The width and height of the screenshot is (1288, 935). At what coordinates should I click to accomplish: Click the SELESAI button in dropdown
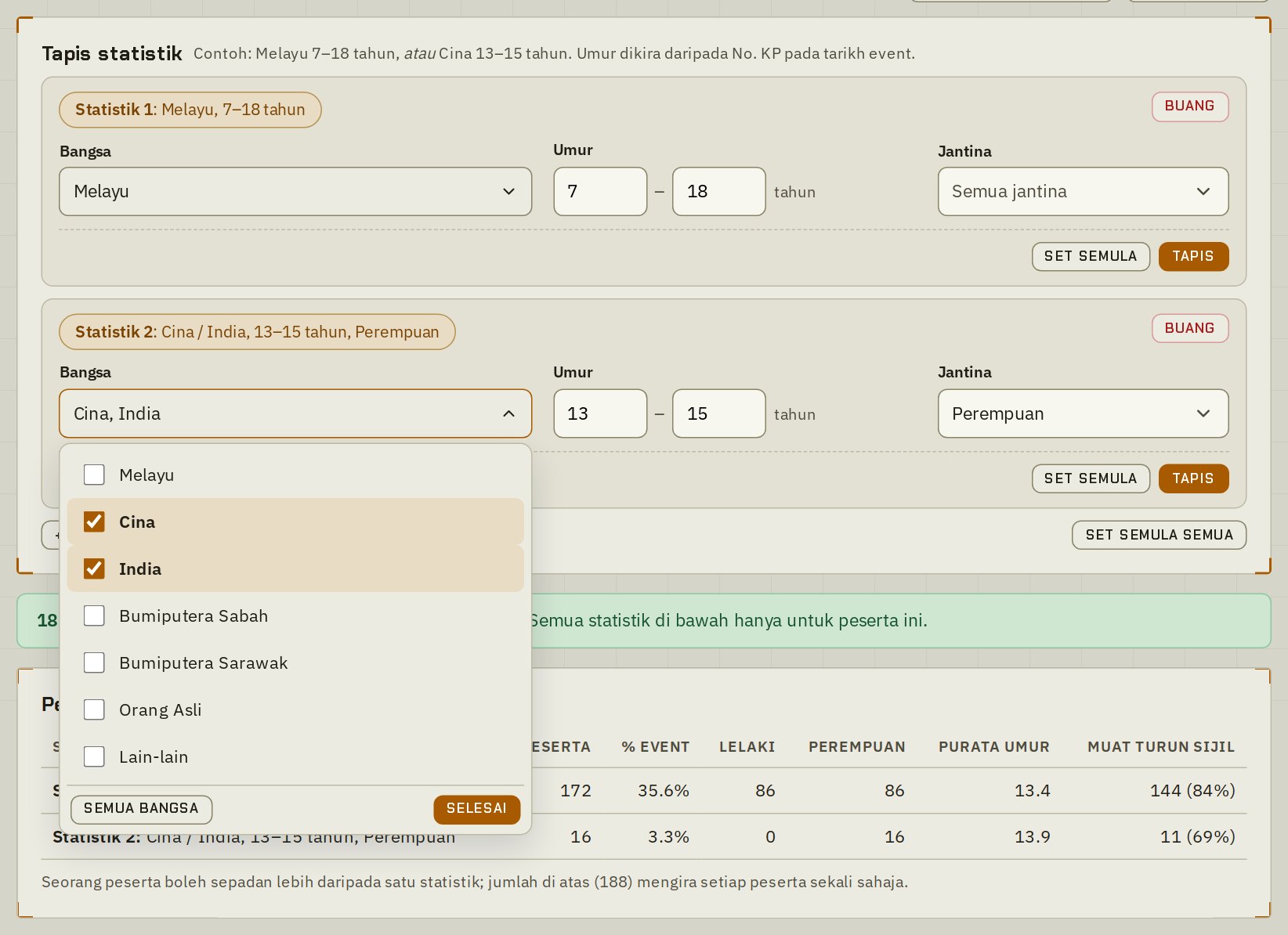coord(476,809)
